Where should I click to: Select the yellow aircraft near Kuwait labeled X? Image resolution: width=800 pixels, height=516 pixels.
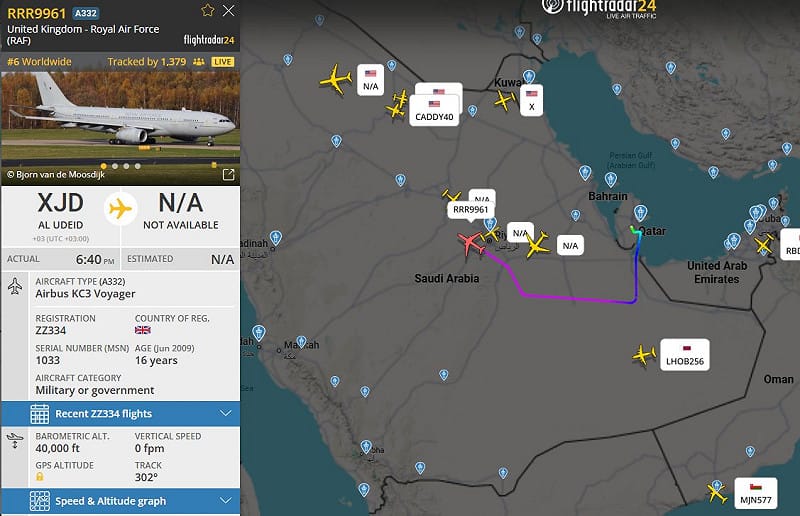(504, 100)
